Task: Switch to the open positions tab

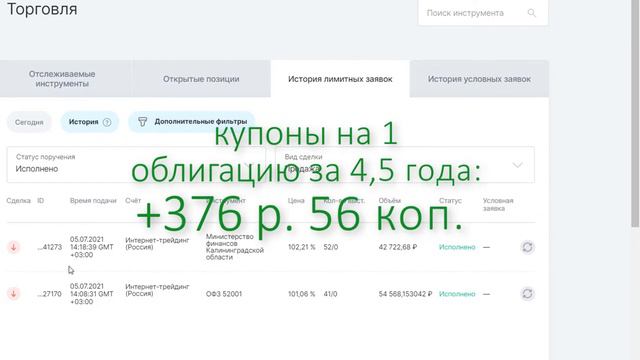Action: (201, 79)
